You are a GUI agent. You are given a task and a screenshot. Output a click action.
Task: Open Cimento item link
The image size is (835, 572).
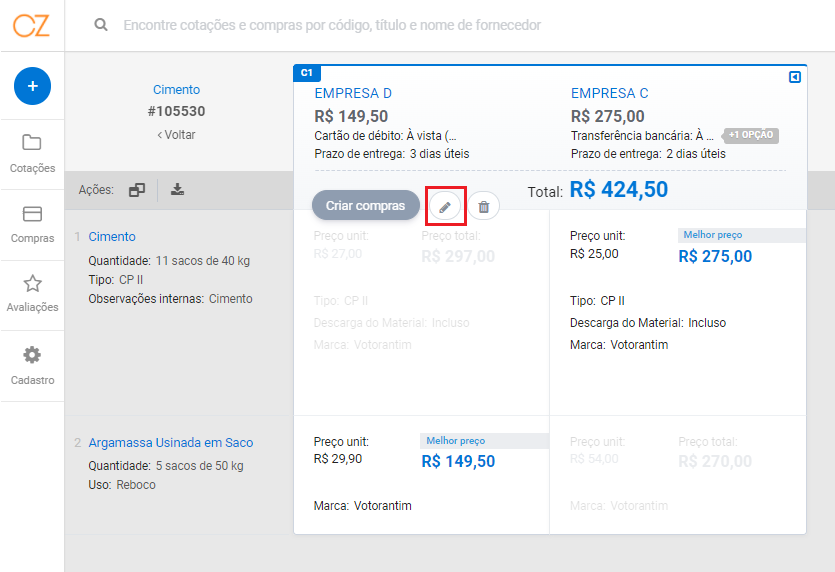click(x=112, y=236)
